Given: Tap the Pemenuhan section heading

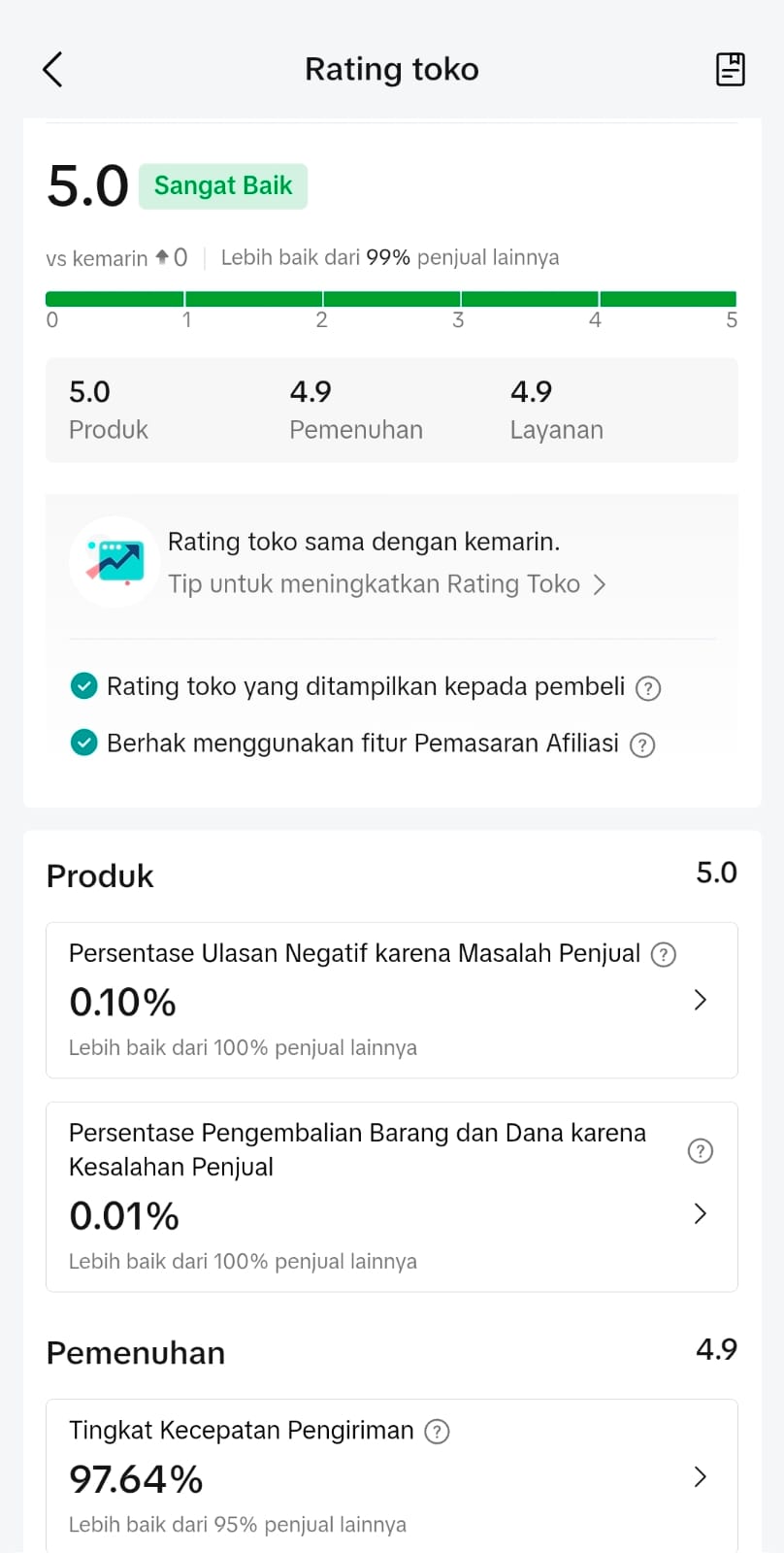Looking at the screenshot, I should [x=136, y=1353].
